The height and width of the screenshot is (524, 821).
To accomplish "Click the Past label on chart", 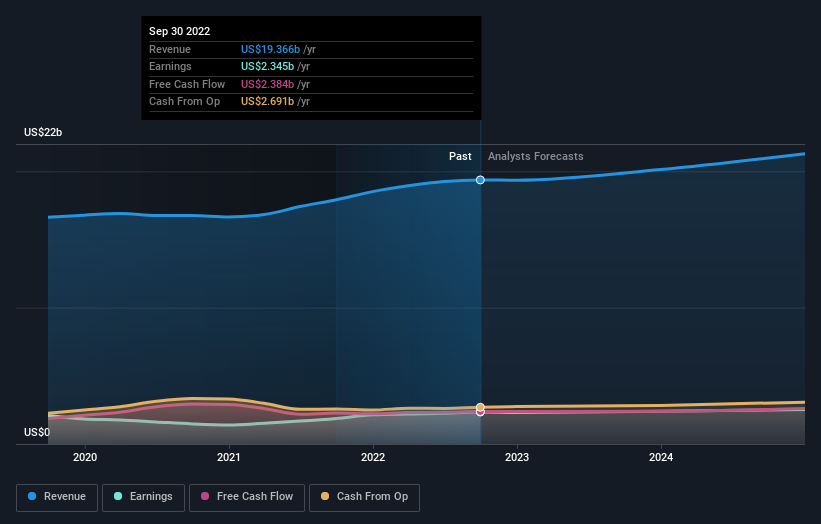I will coord(460,156).
